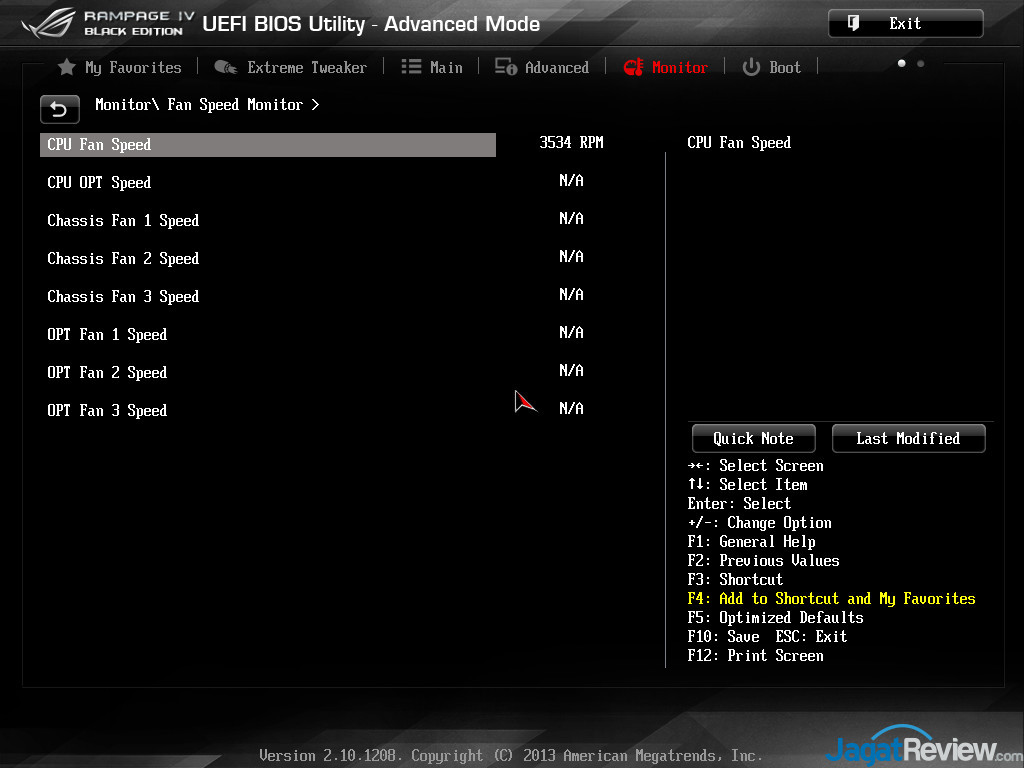1024x768 pixels.
Task: Click the F1: General Help hint
Action: (x=751, y=541)
